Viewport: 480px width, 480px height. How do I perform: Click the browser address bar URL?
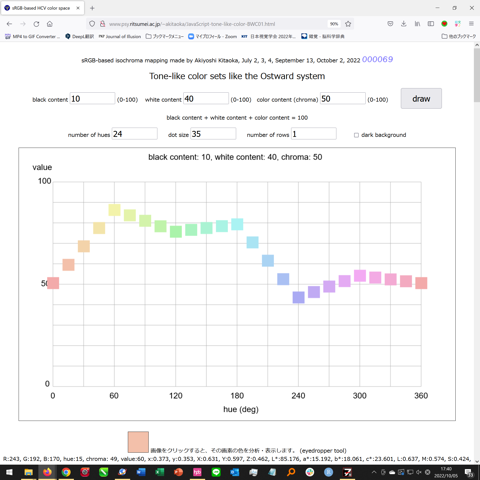coord(192,24)
